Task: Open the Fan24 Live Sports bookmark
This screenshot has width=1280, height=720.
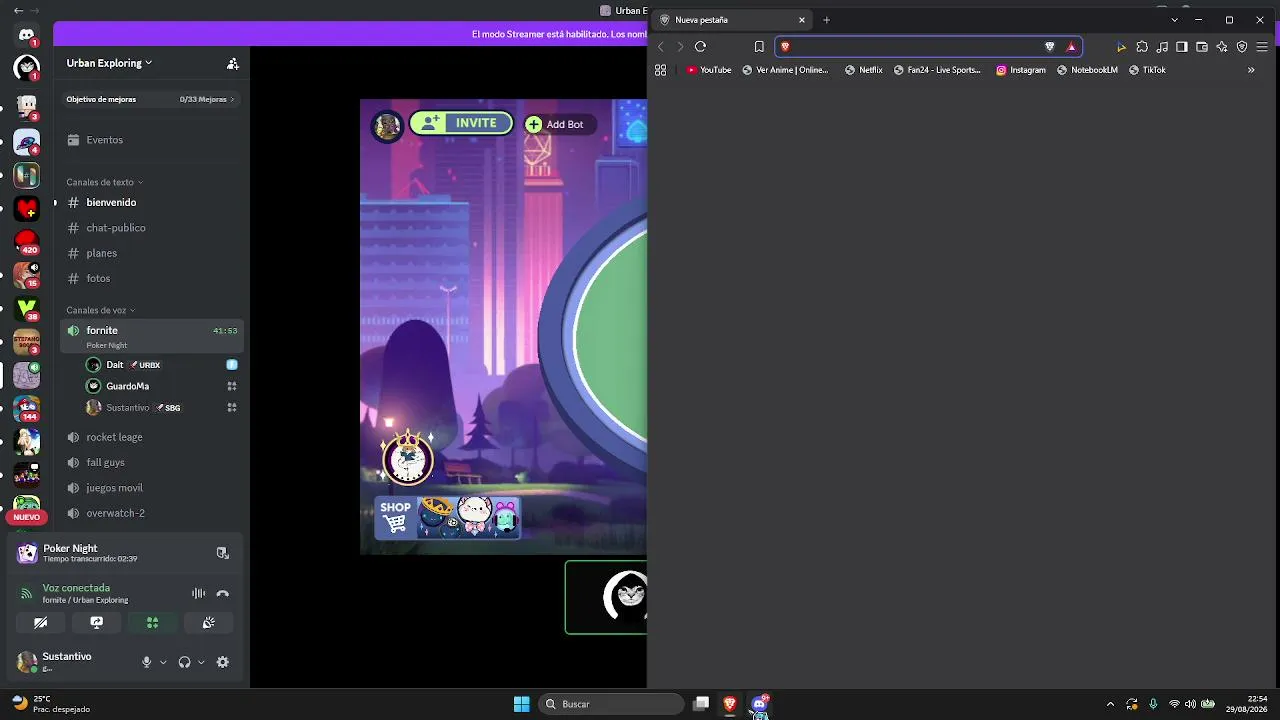Action: click(937, 70)
